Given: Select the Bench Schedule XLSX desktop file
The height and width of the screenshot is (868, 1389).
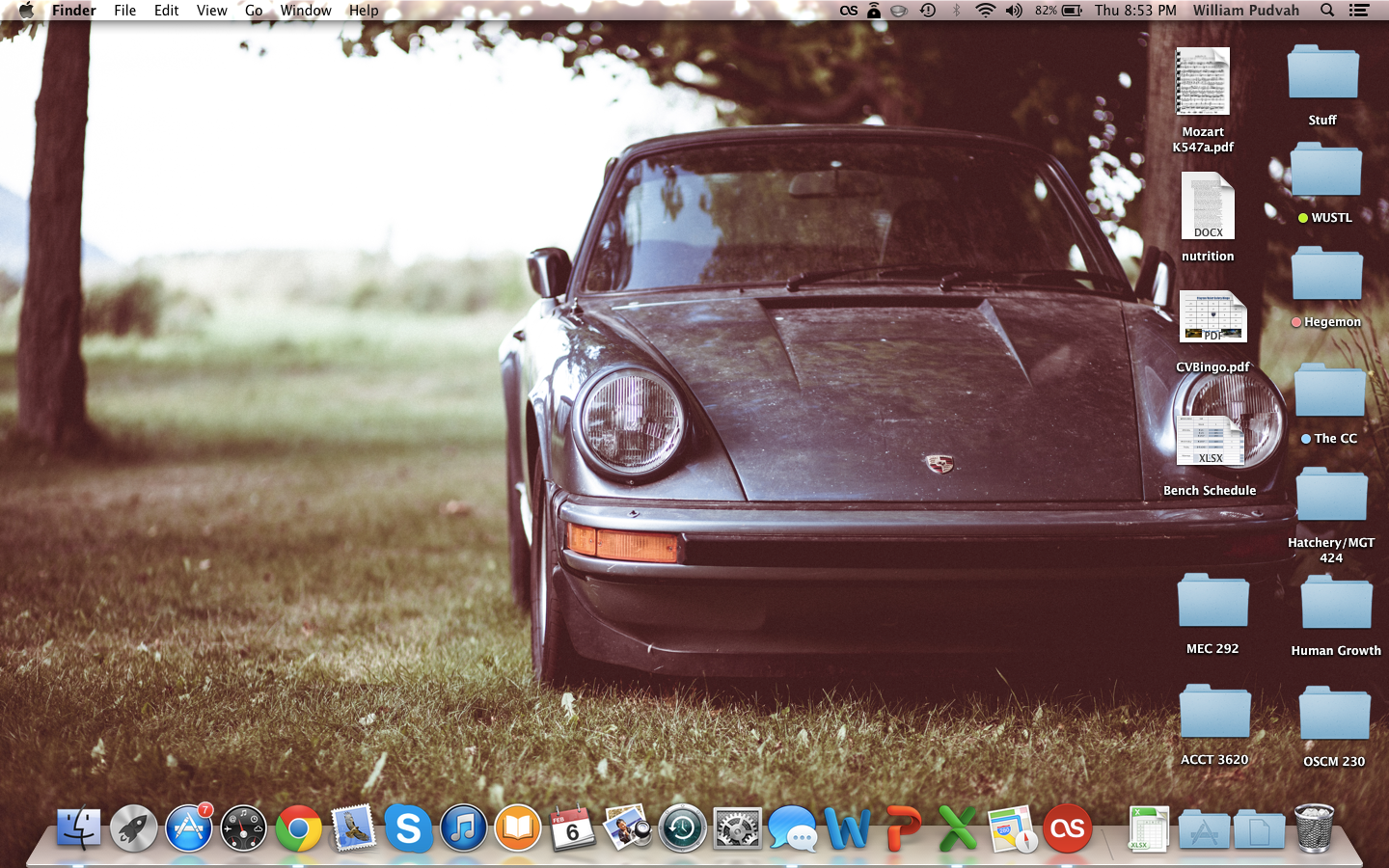Looking at the screenshot, I should pos(1210,455).
